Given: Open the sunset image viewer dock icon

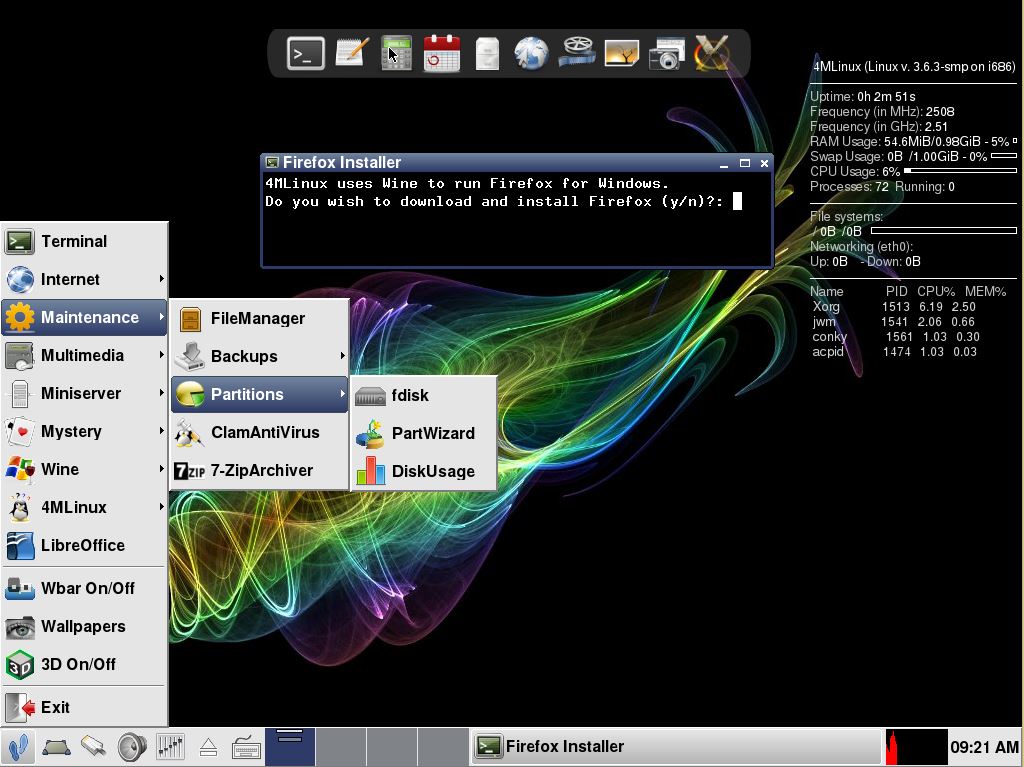Looking at the screenshot, I should point(622,53).
